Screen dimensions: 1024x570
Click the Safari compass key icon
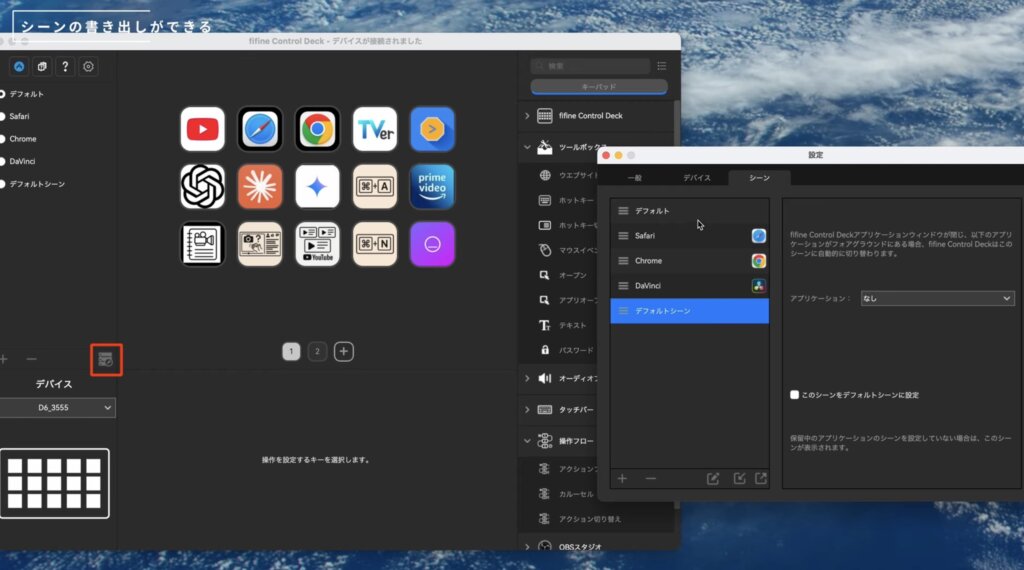pos(260,129)
